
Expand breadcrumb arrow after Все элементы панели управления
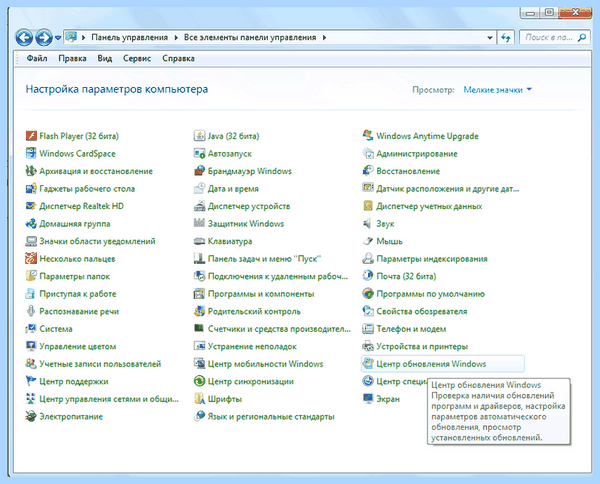(x=324, y=37)
